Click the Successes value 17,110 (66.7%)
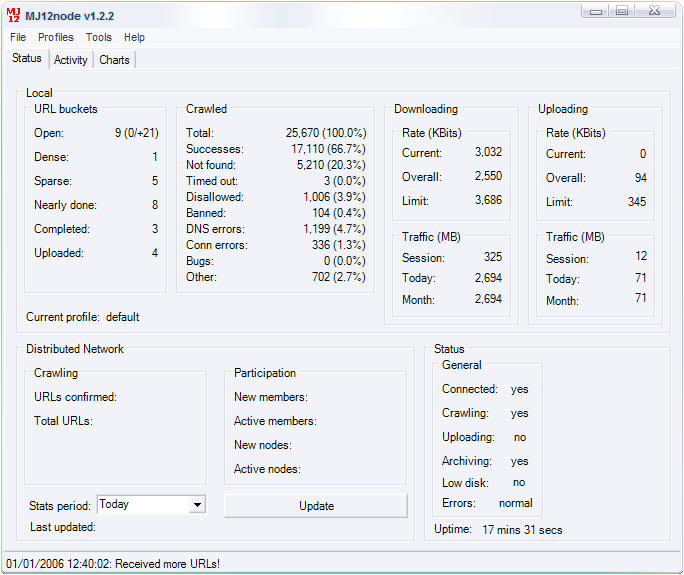This screenshot has height=575, width=684. pos(328,149)
